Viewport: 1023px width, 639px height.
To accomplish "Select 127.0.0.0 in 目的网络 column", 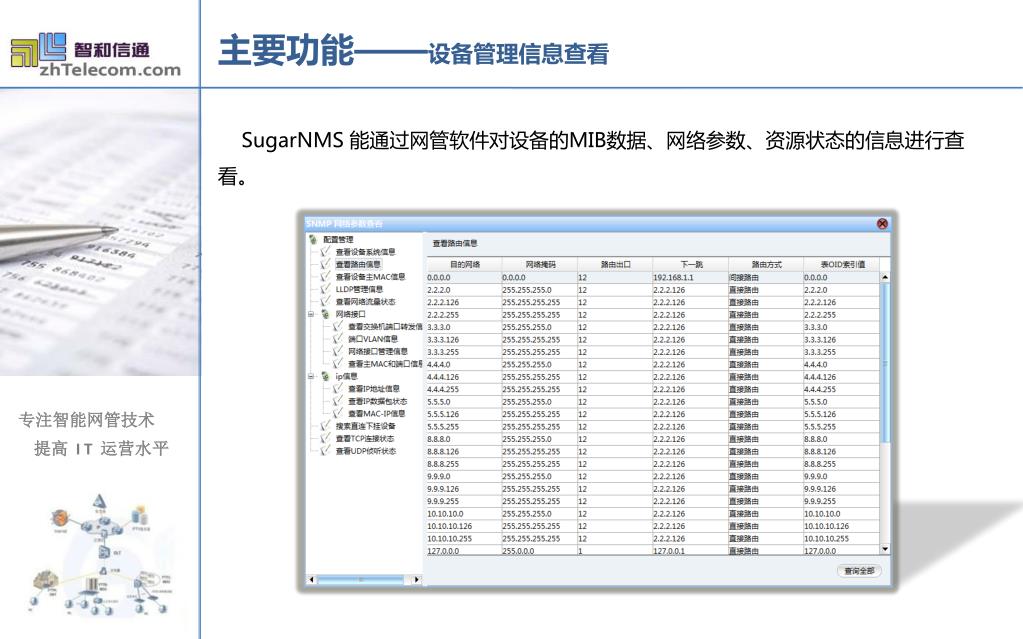I will pos(465,551).
